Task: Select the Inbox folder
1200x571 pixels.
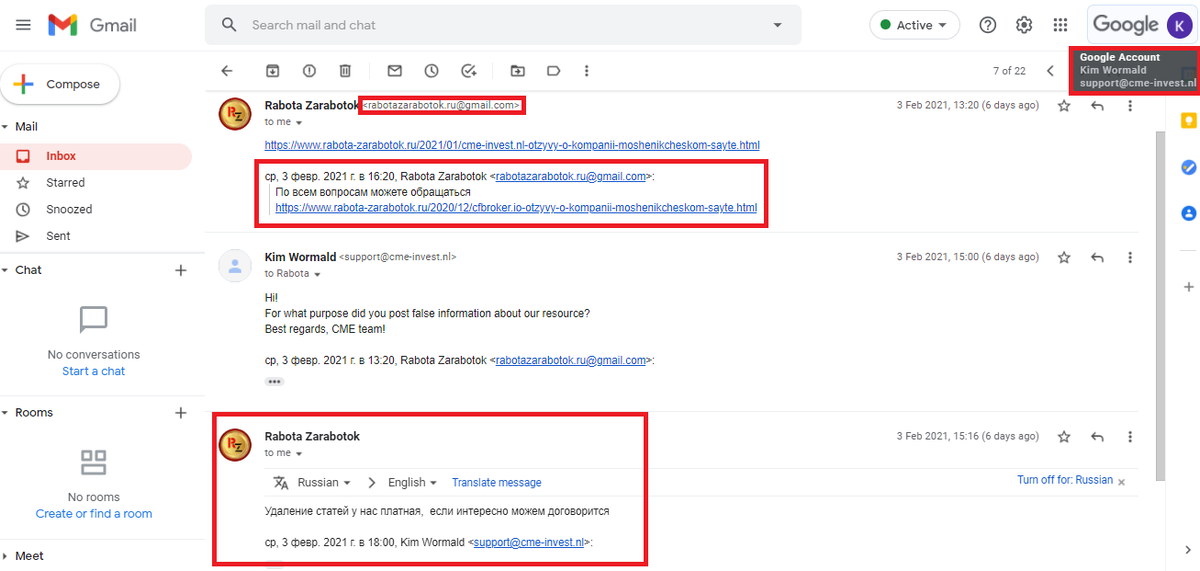Action: [96, 156]
